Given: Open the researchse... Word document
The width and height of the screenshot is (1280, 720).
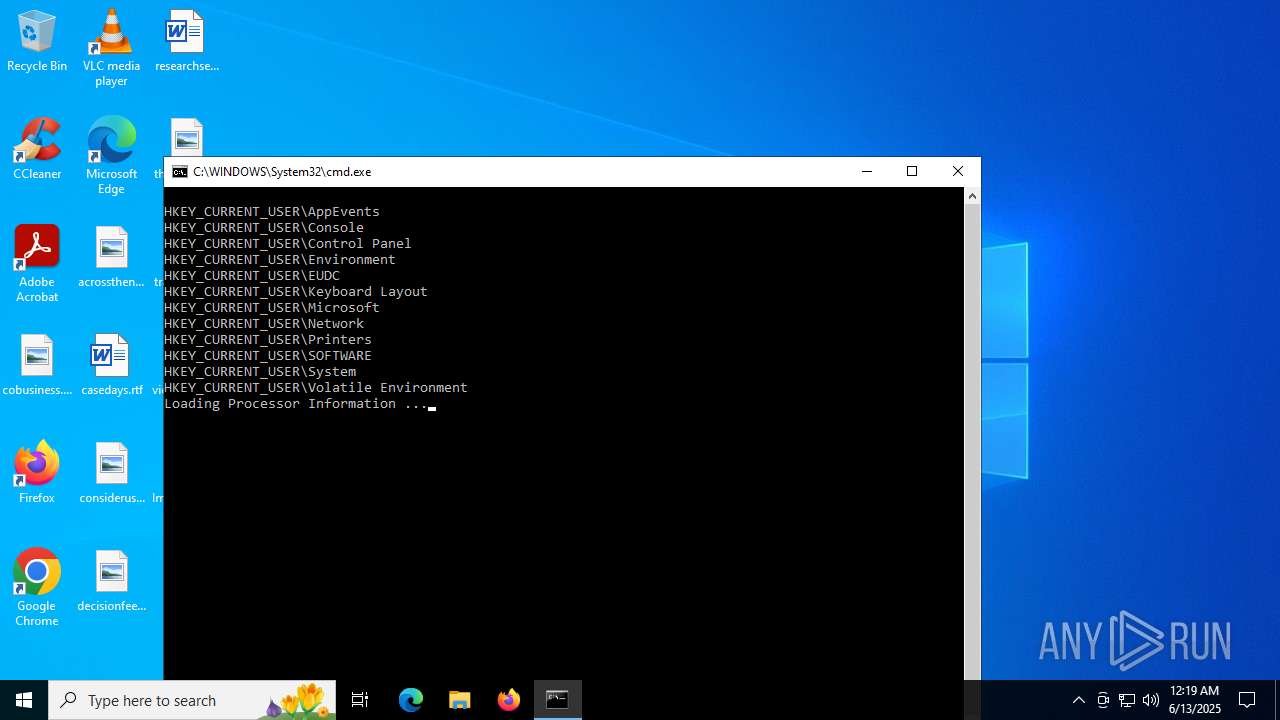Looking at the screenshot, I should (x=186, y=42).
